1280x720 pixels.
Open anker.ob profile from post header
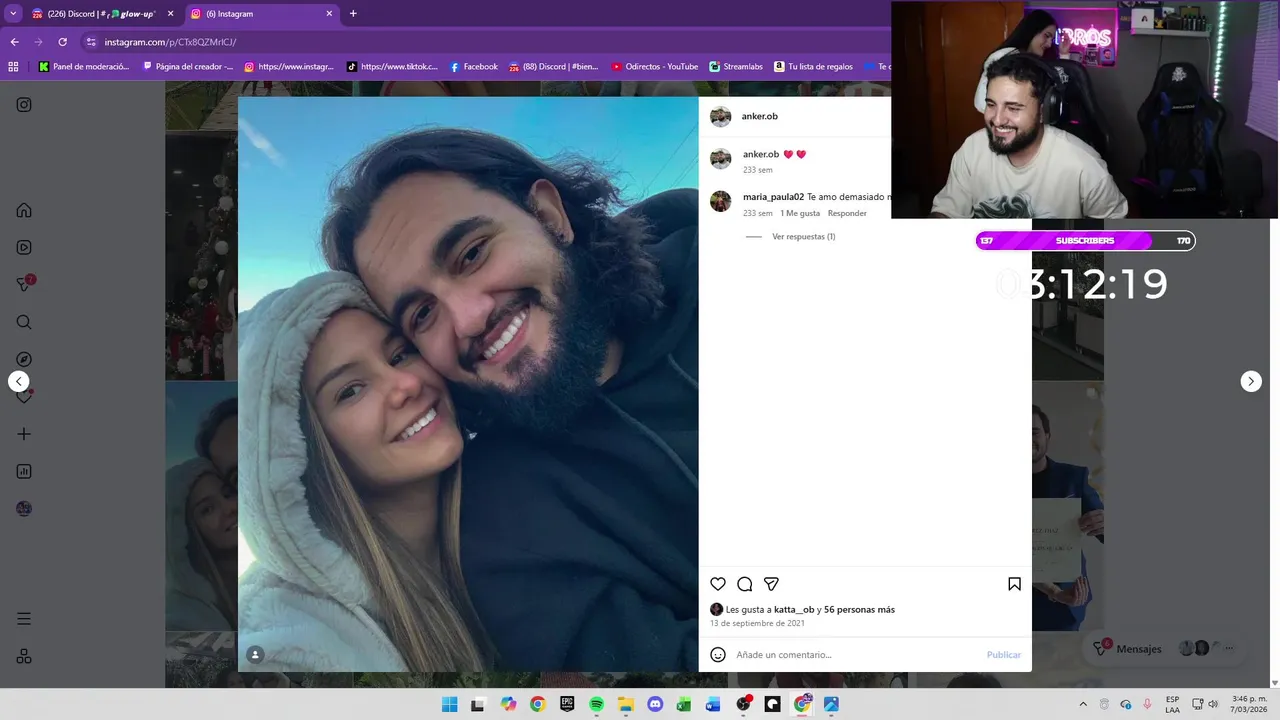[x=759, y=117]
